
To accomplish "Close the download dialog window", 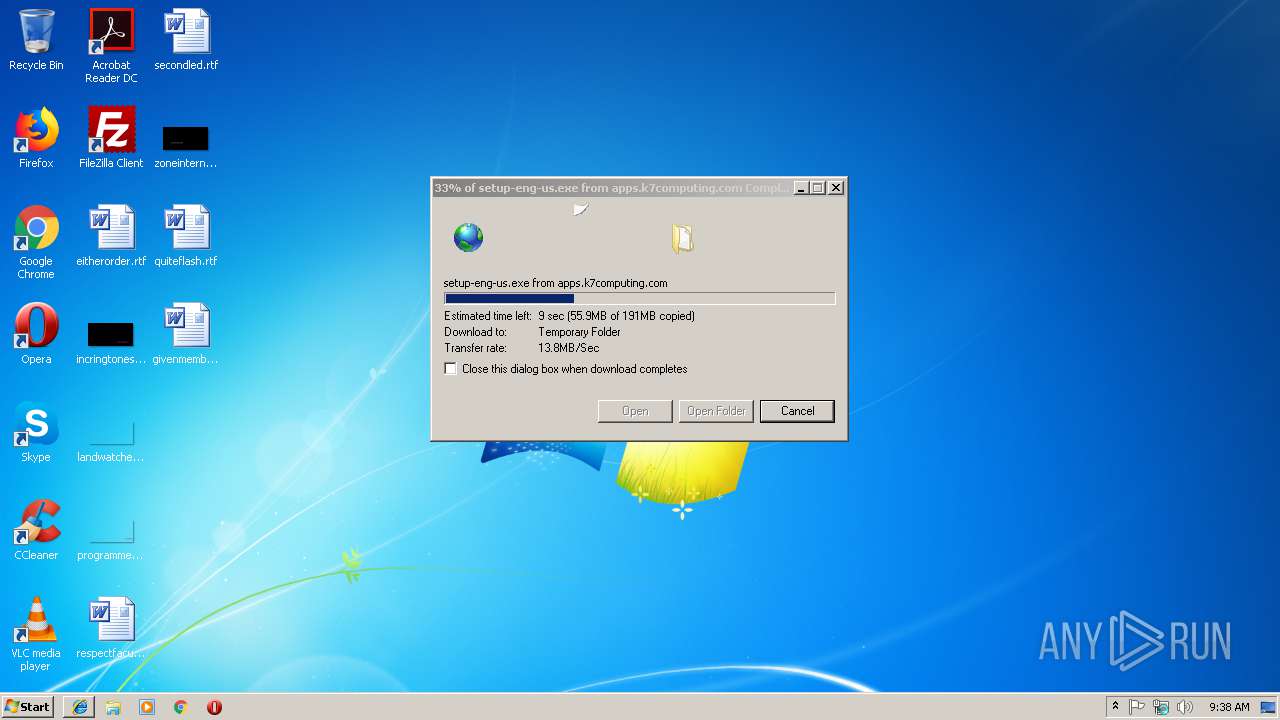I will 836,188.
